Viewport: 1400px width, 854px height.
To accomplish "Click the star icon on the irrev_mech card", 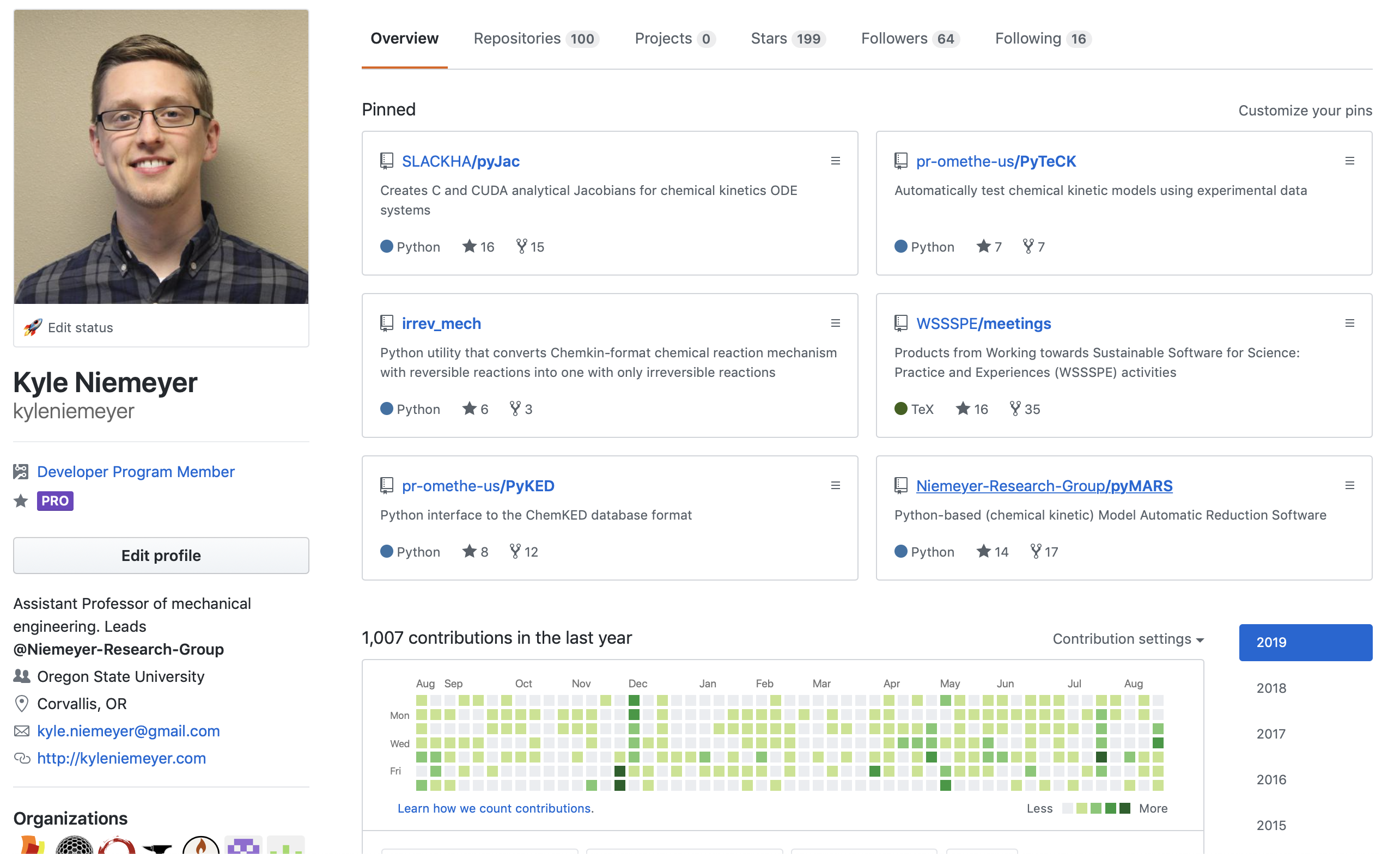I will 470,408.
